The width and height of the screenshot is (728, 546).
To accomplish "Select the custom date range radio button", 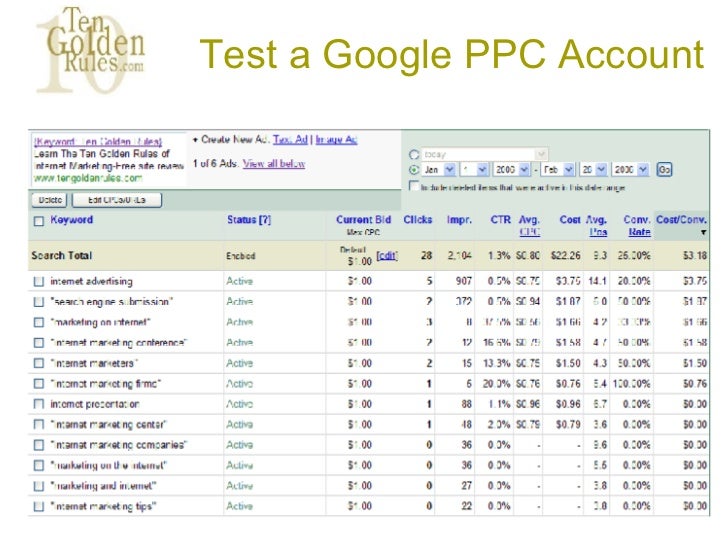I will point(414,170).
